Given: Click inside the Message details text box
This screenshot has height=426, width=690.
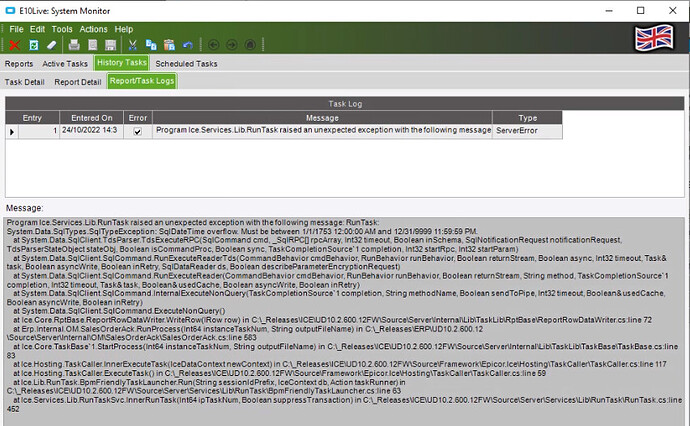Looking at the screenshot, I should 345,321.
